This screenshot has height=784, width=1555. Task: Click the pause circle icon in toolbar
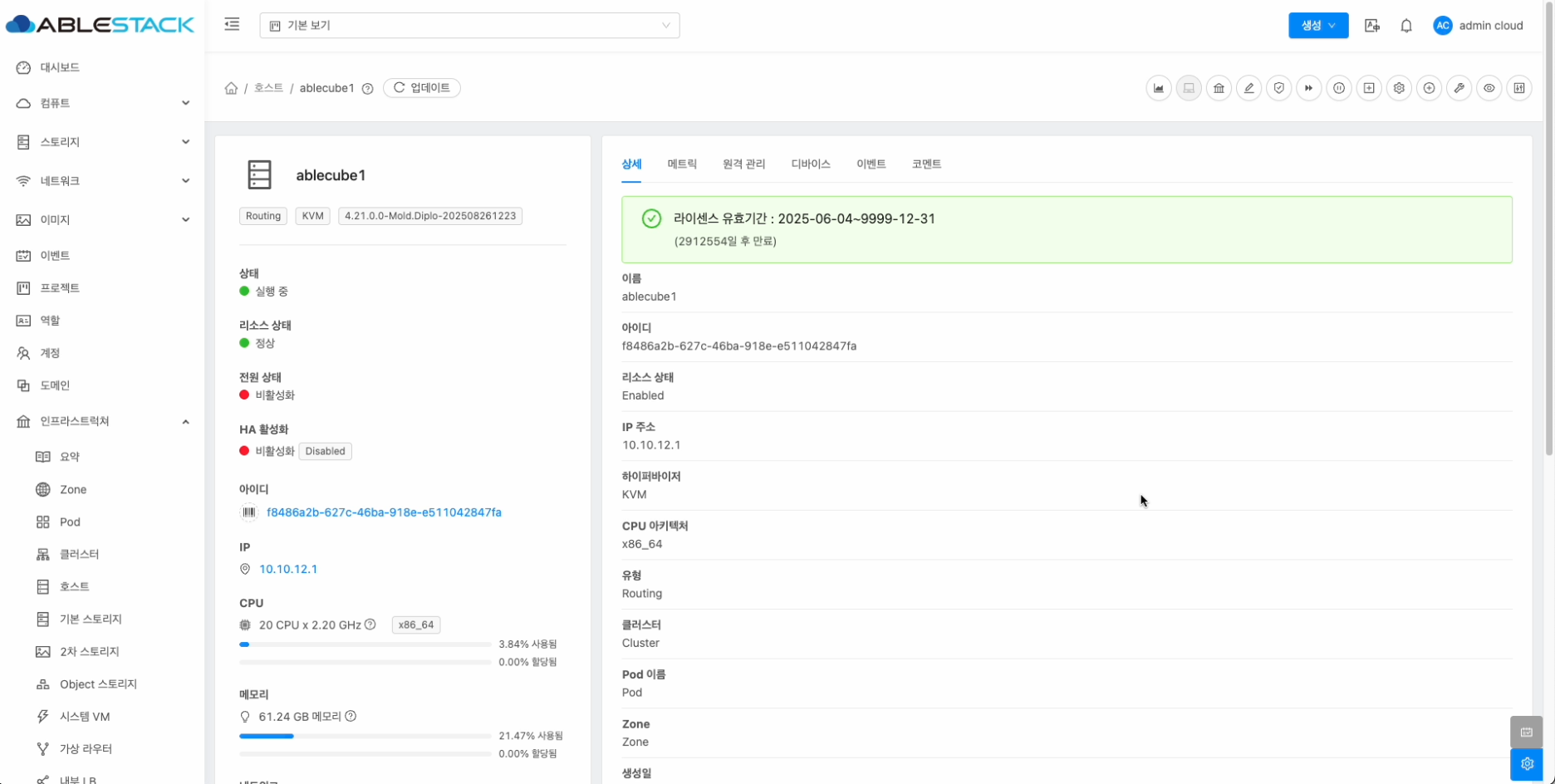click(1339, 88)
